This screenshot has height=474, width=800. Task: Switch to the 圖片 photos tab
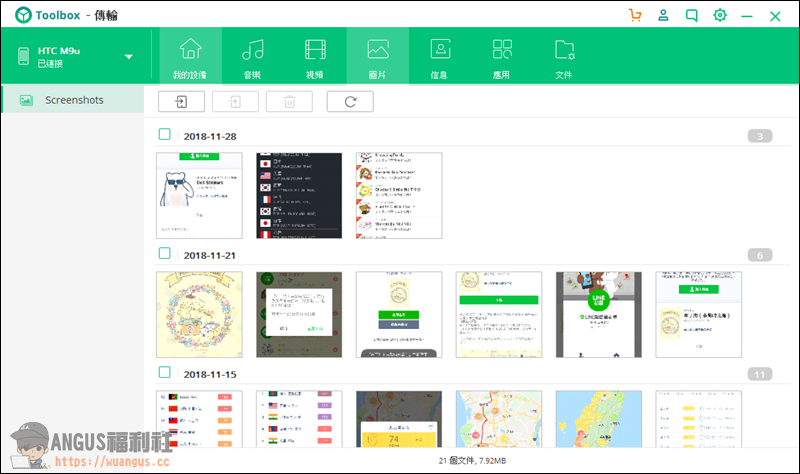coord(378,57)
